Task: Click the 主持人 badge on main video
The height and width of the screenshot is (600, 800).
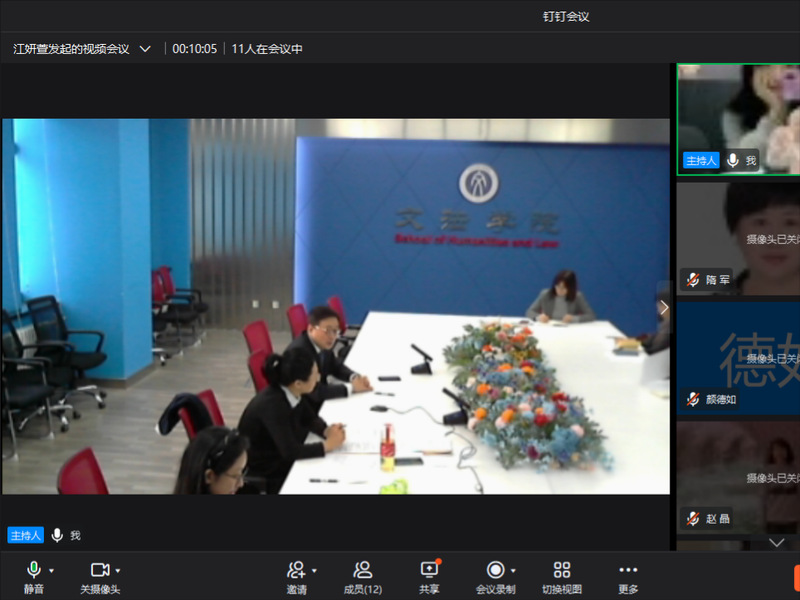Action: pyautogui.click(x=26, y=536)
